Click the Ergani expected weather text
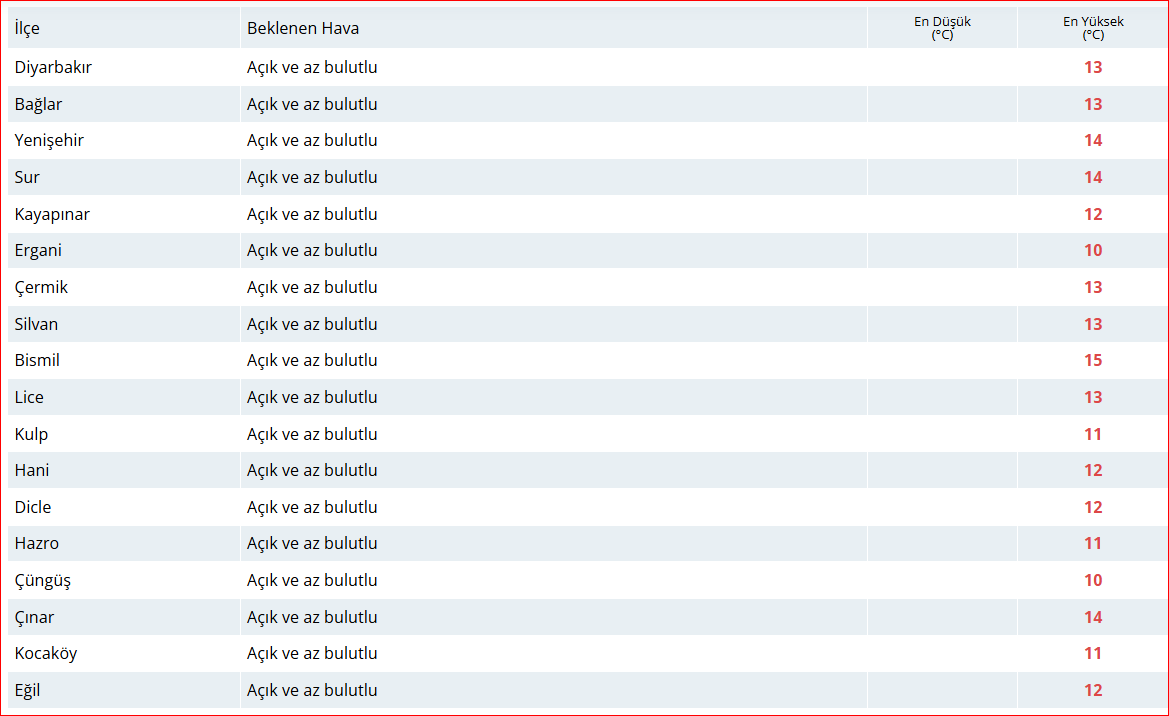Image resolution: width=1169 pixels, height=716 pixels. point(312,251)
